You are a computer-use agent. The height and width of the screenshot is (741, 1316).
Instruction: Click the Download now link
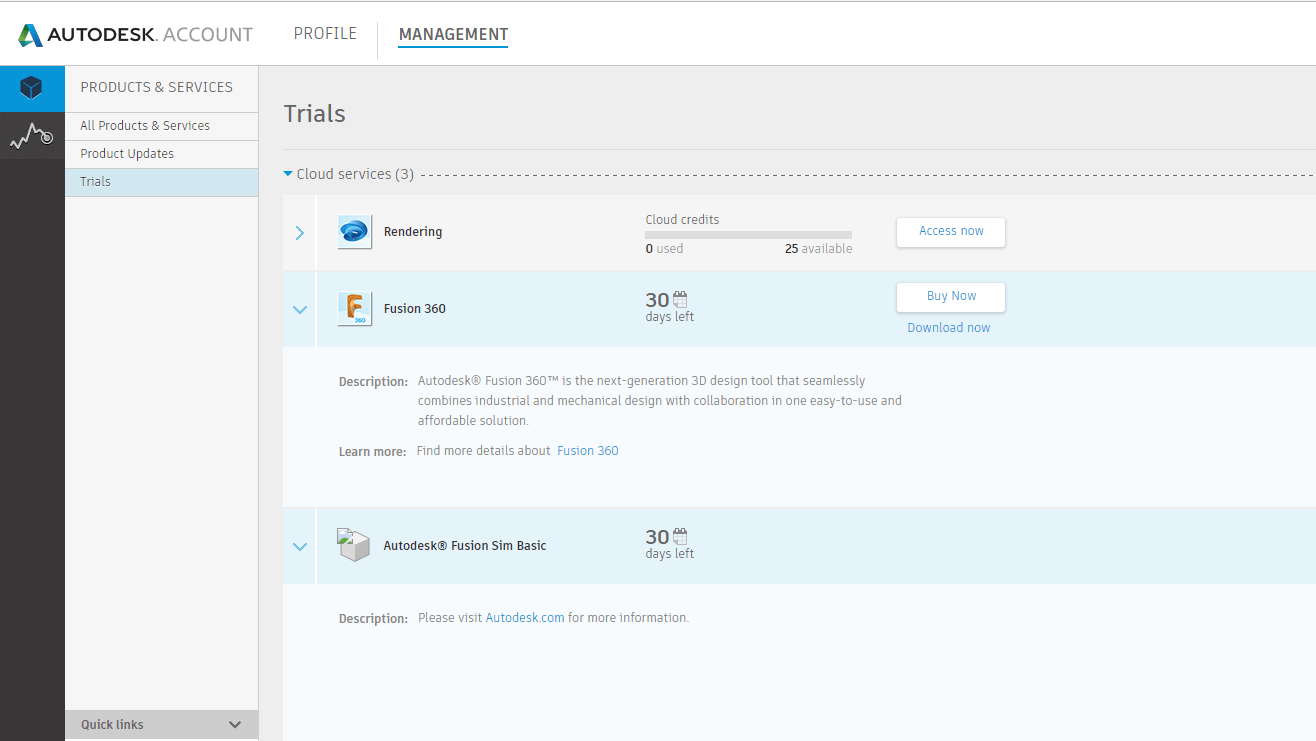[x=949, y=328]
